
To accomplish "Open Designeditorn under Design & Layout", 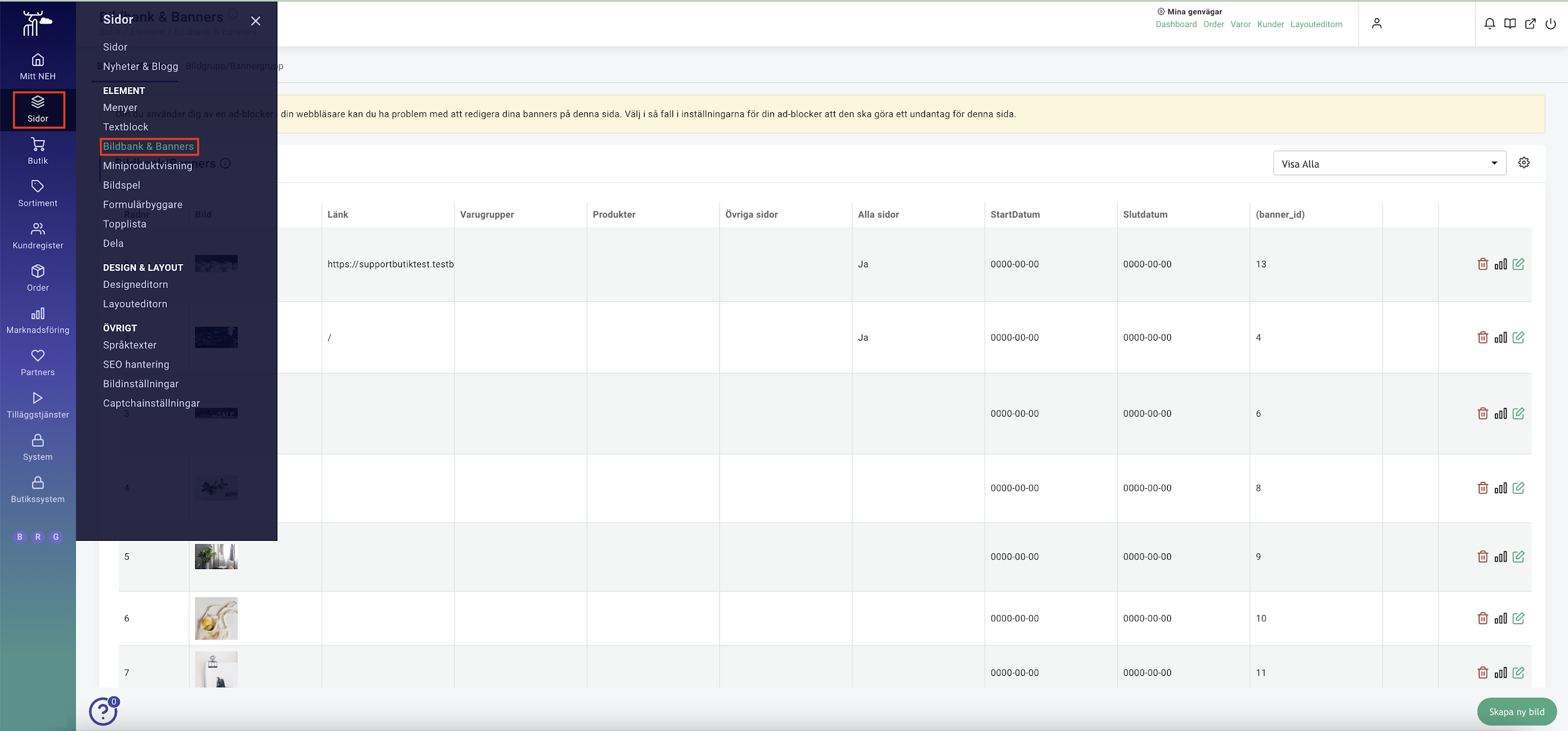I will 135,285.
